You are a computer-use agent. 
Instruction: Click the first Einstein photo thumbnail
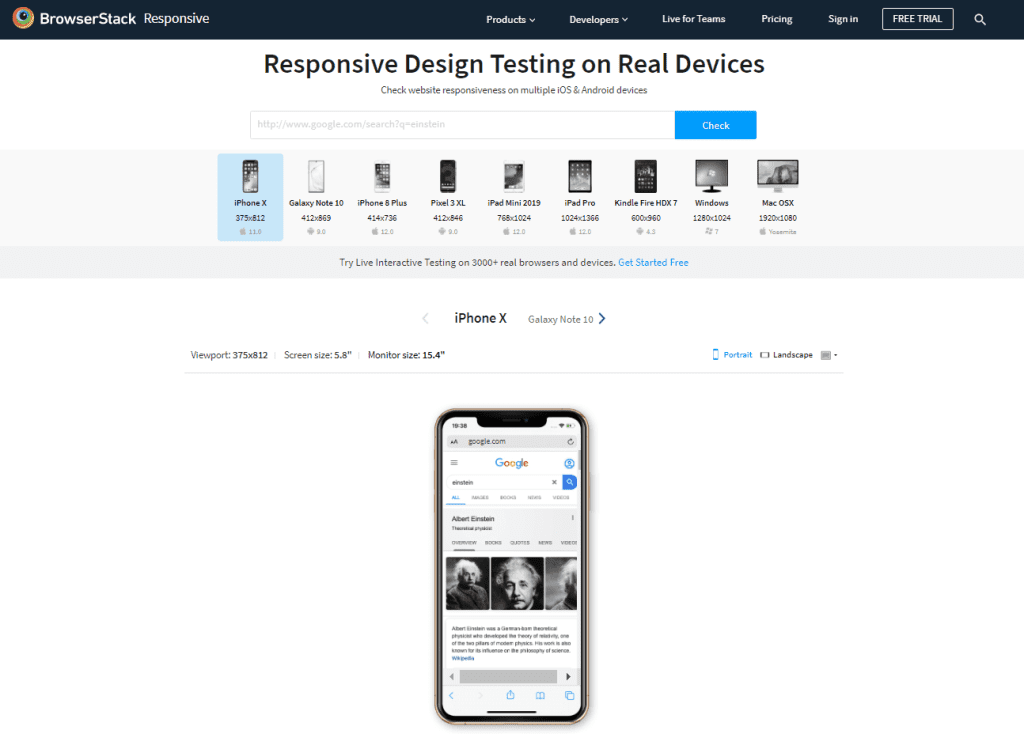point(468,584)
